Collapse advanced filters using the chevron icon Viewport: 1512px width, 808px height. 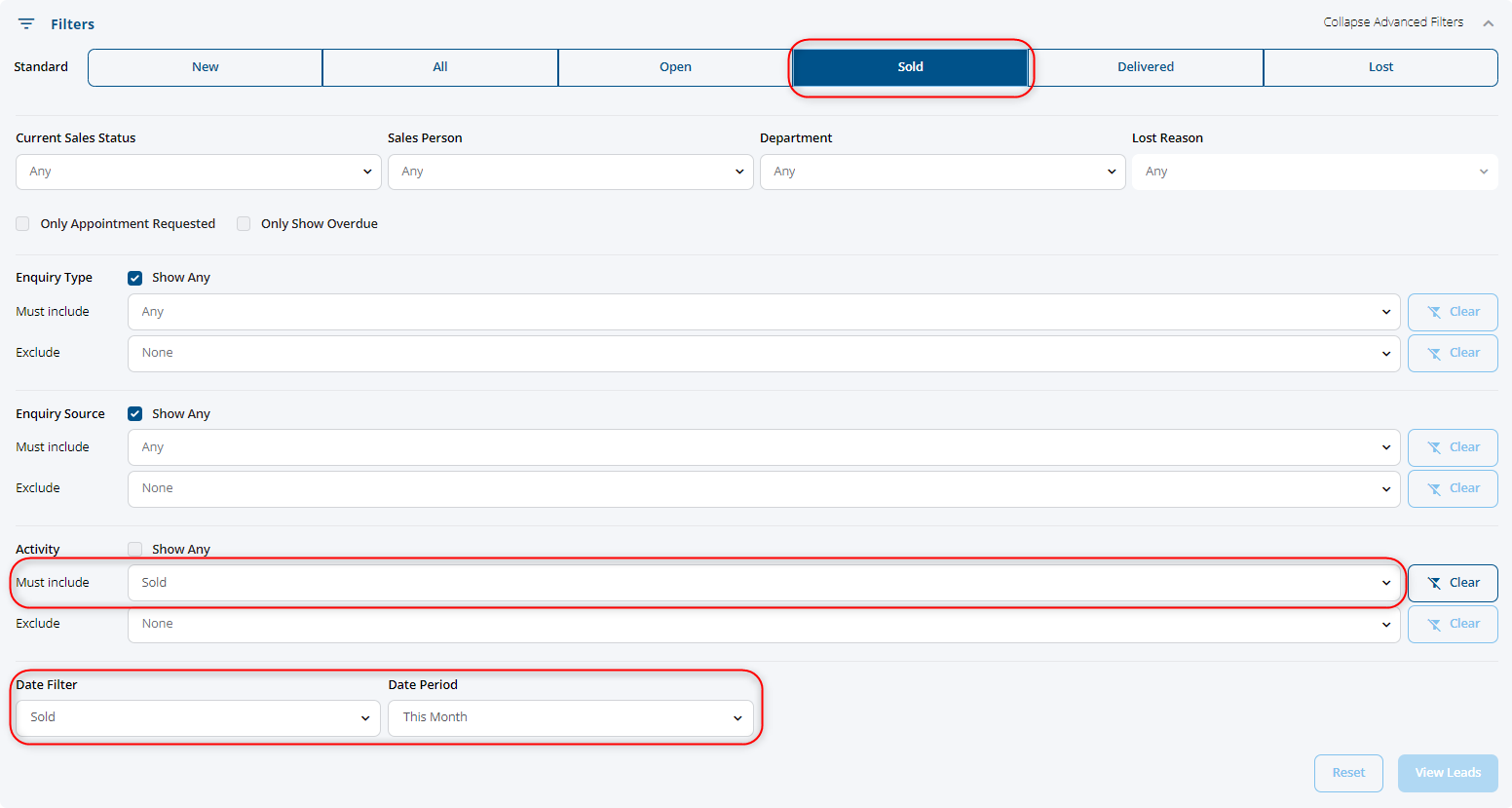pyautogui.click(x=1488, y=23)
